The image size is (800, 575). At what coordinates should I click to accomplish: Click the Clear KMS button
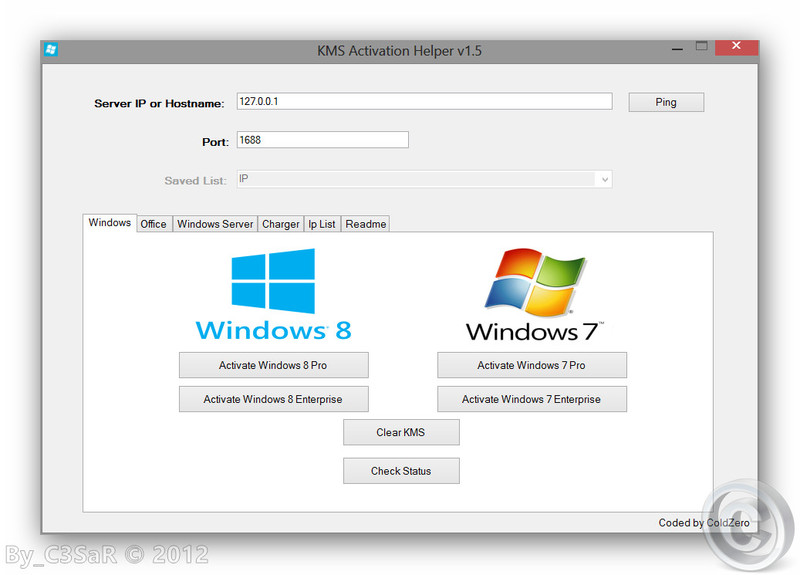tap(401, 432)
